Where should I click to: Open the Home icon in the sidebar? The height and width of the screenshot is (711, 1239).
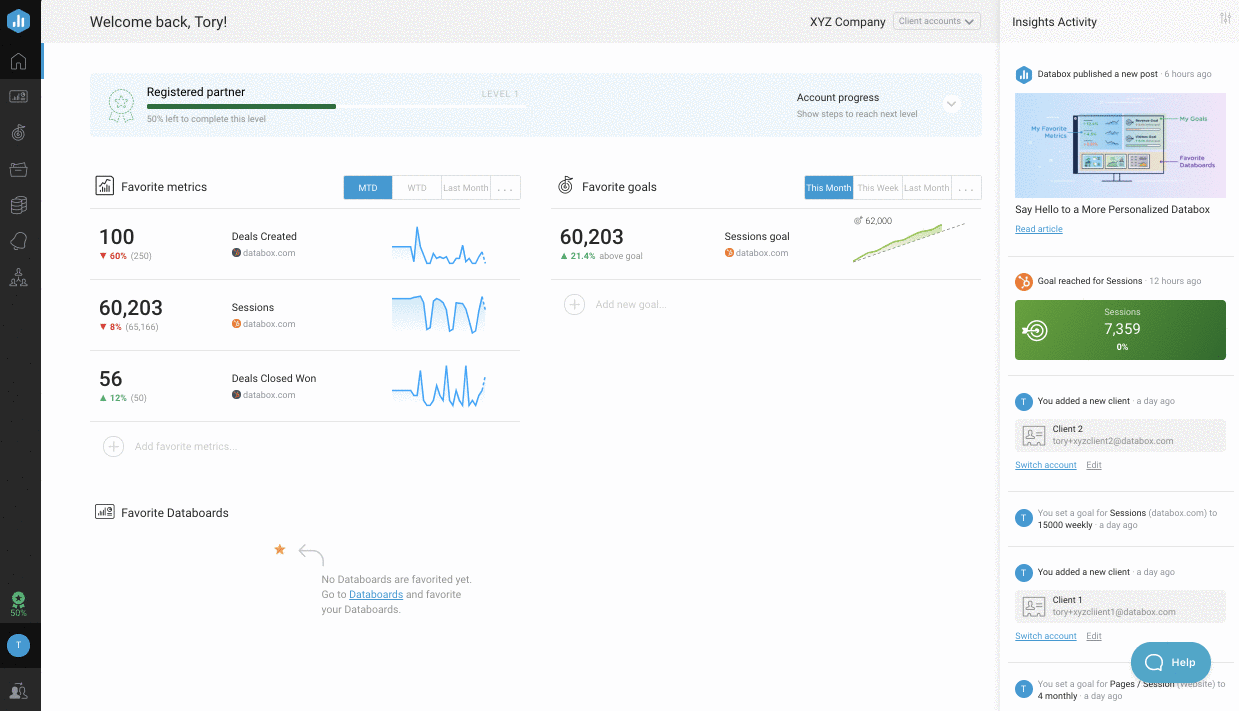point(18,62)
